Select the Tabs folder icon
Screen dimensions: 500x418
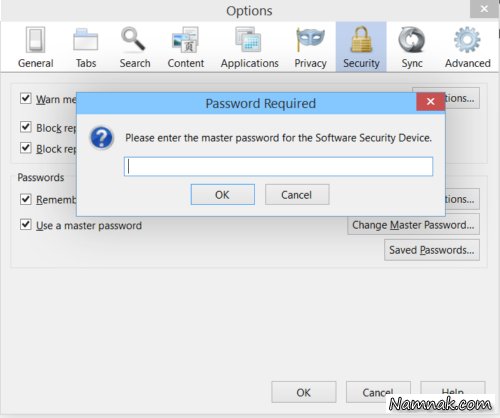click(86, 40)
